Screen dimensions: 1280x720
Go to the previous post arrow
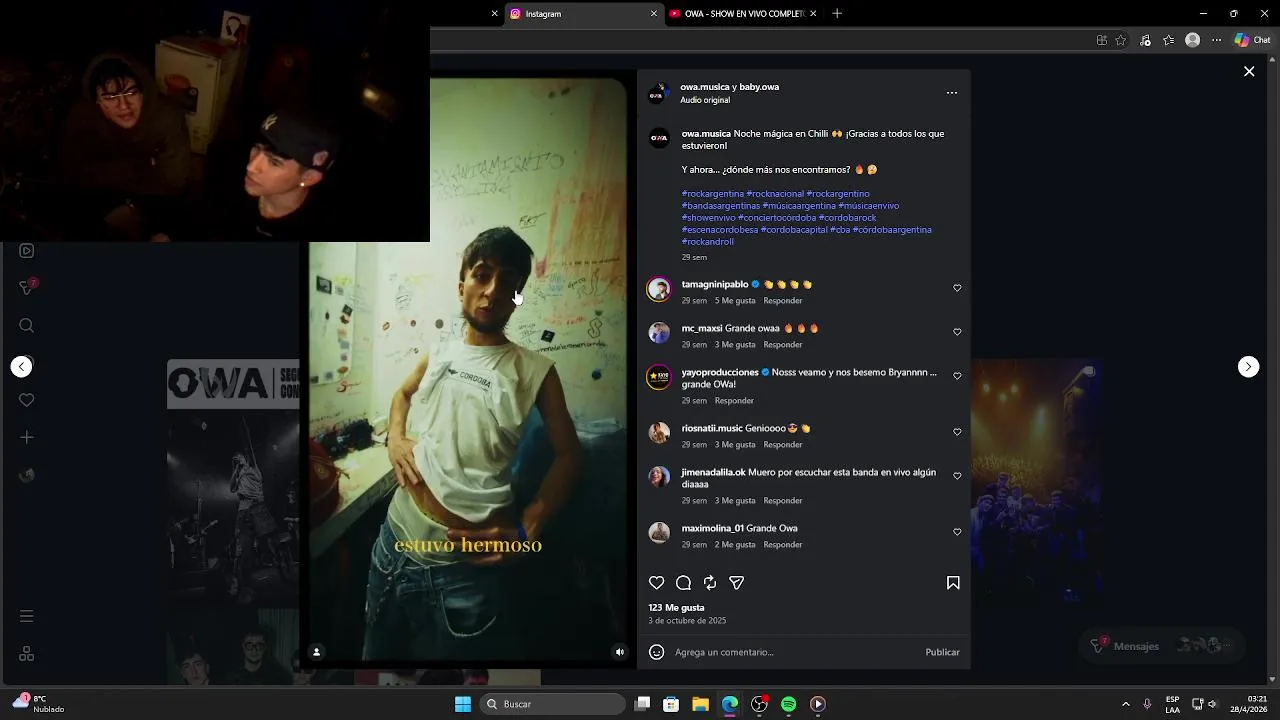pos(21,366)
